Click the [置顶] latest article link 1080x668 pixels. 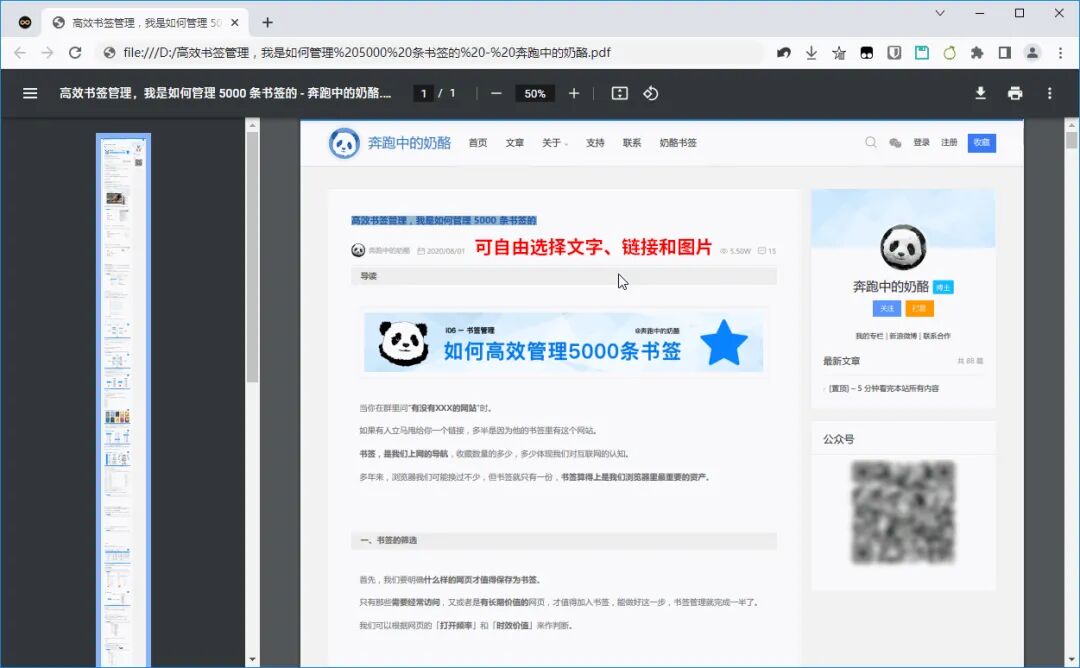884,388
